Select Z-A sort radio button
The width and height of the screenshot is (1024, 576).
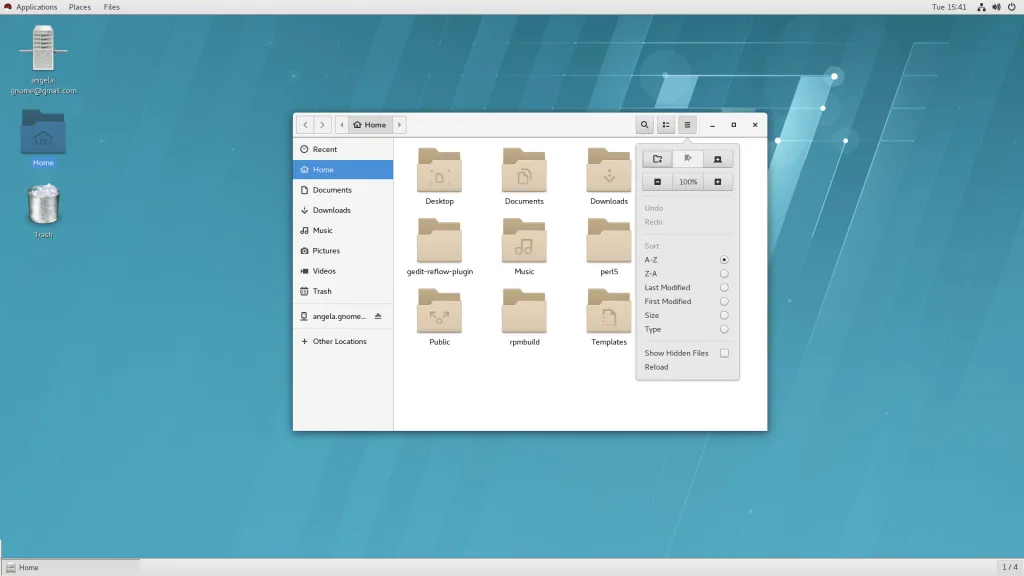tap(724, 274)
